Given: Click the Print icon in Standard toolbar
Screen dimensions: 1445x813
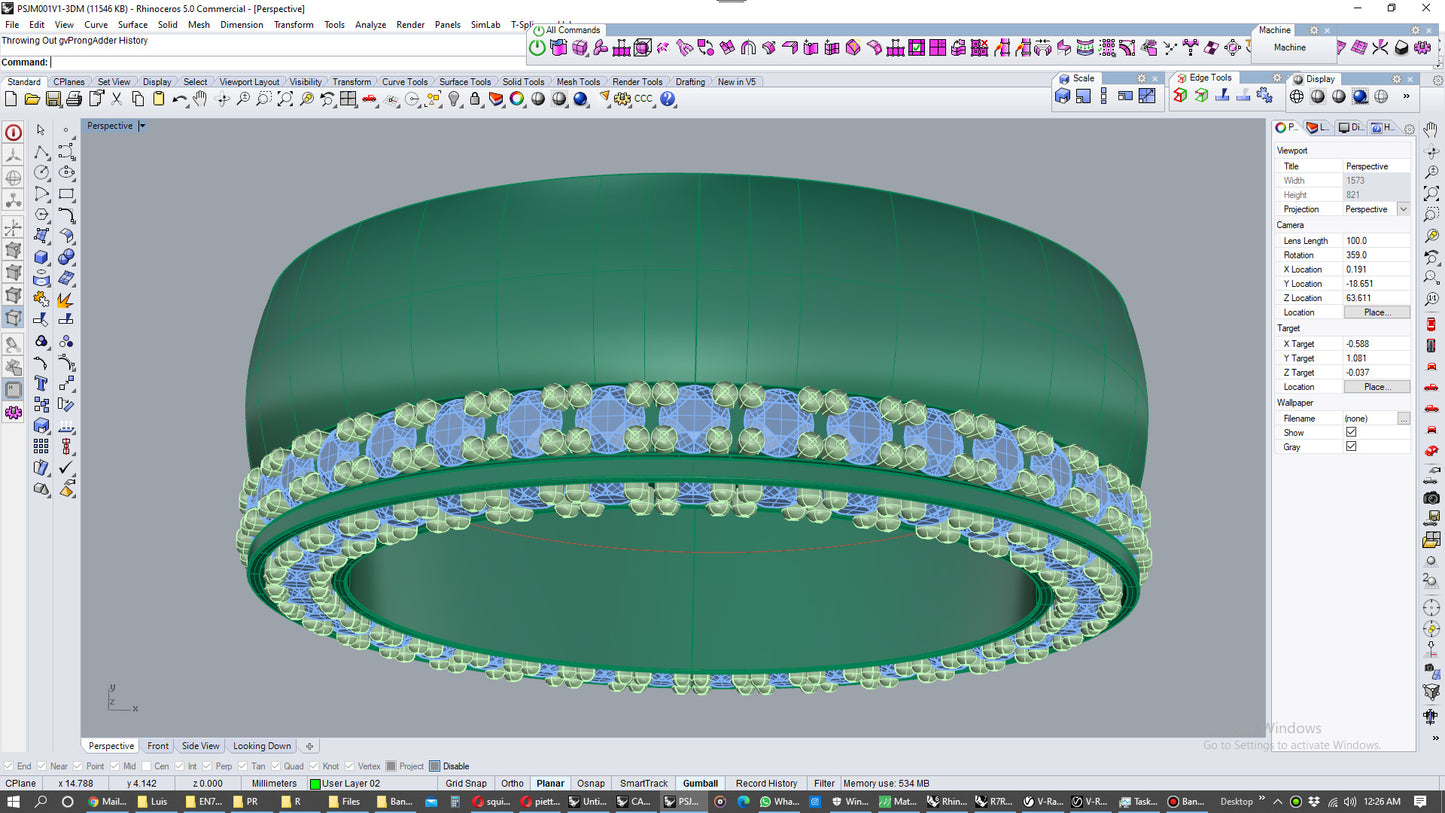Looking at the screenshot, I should [74, 99].
